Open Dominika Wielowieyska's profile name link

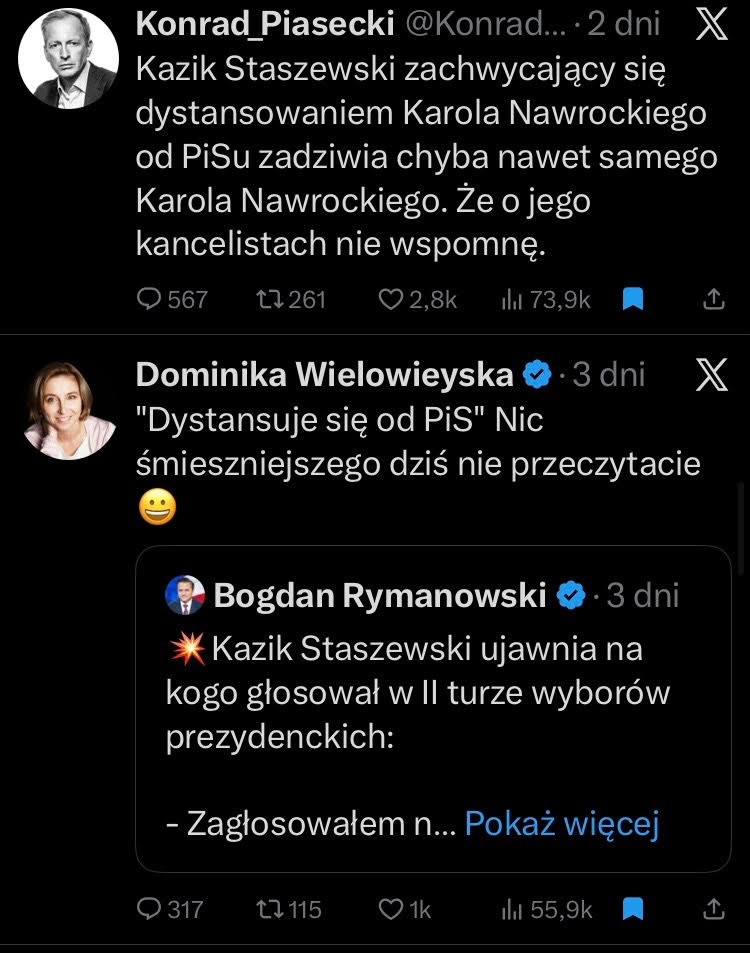pos(324,375)
